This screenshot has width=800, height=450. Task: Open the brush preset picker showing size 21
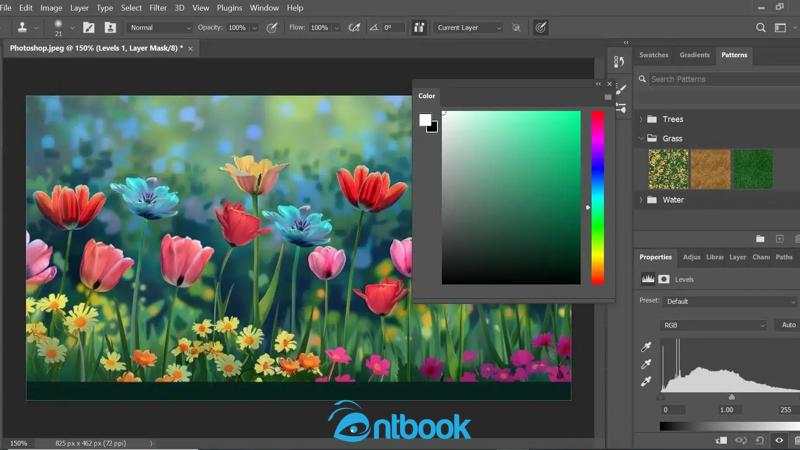[x=58, y=28]
